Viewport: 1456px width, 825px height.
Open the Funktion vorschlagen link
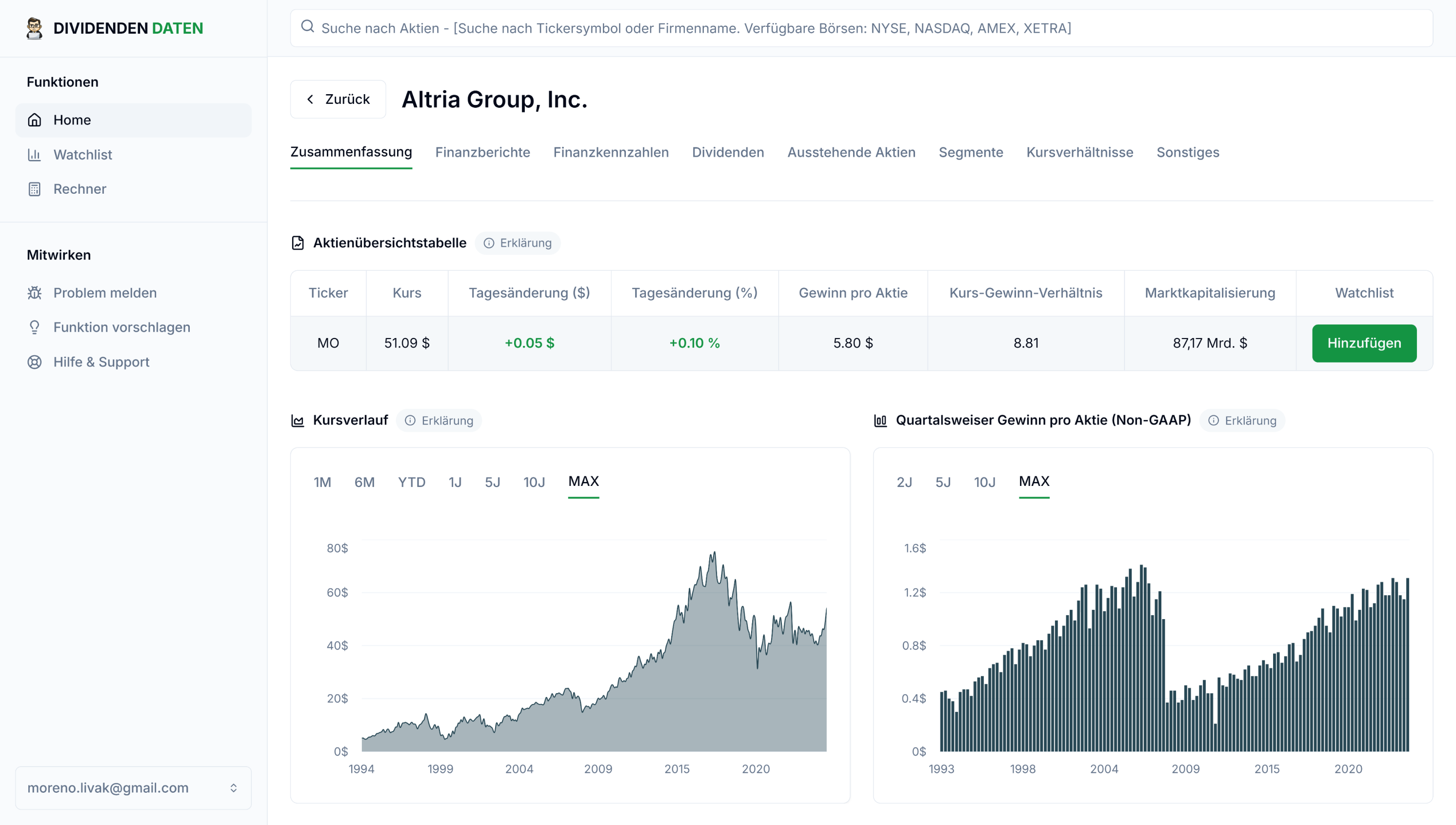click(x=134, y=327)
